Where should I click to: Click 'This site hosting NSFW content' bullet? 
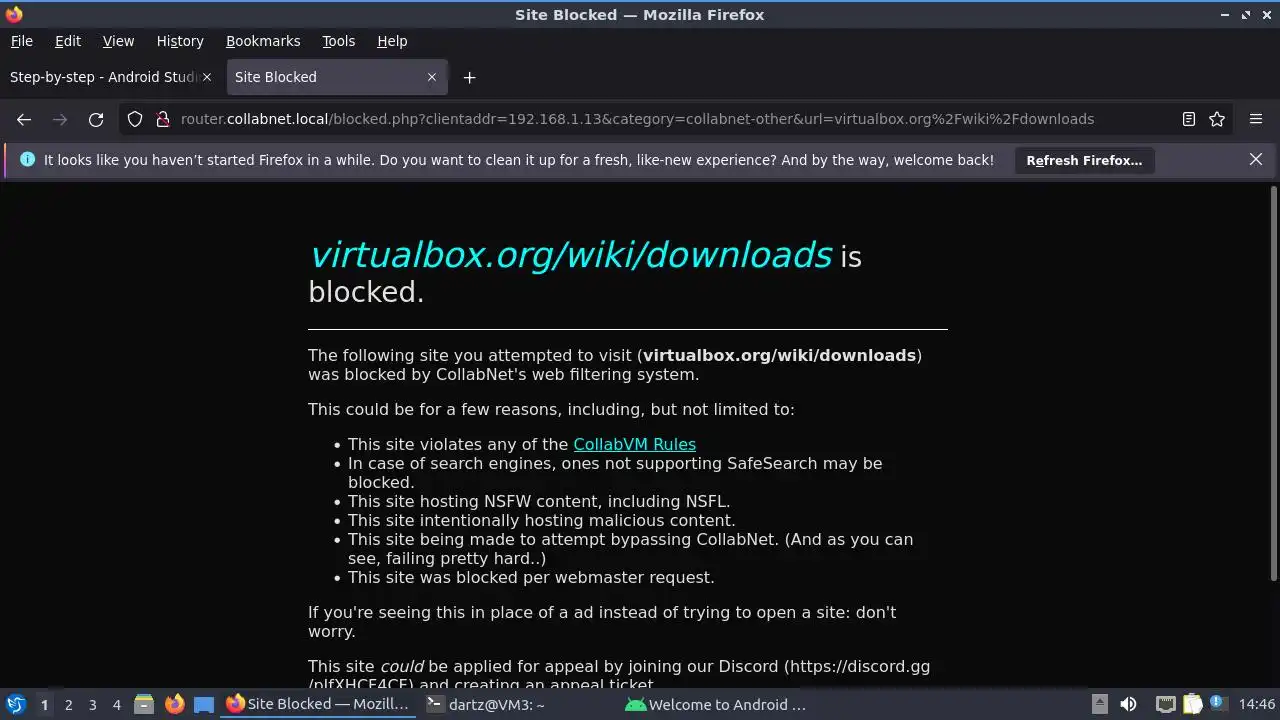(539, 501)
